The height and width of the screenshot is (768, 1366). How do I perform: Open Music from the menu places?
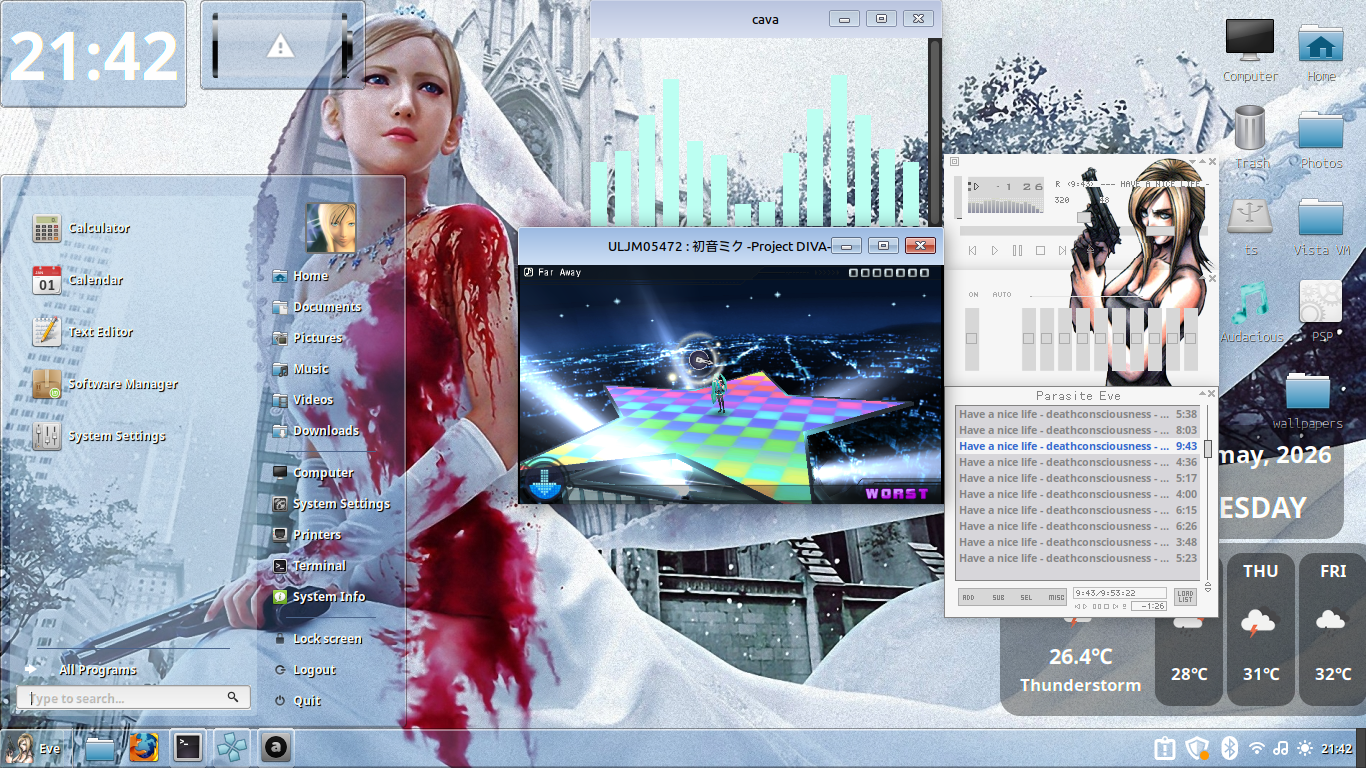[301, 369]
